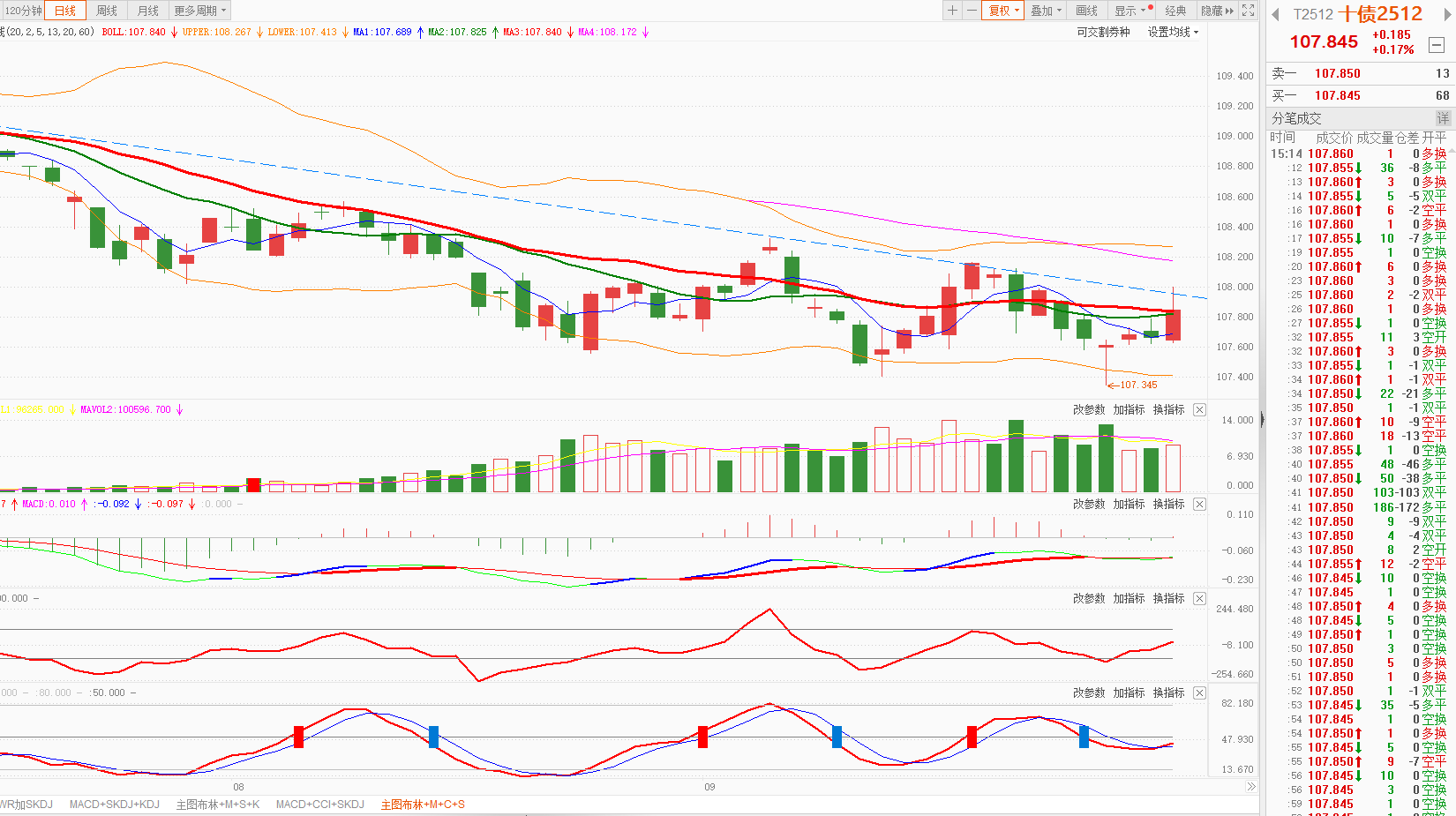Select the 卖一 ask price 107.850

pyautogui.click(x=1338, y=73)
